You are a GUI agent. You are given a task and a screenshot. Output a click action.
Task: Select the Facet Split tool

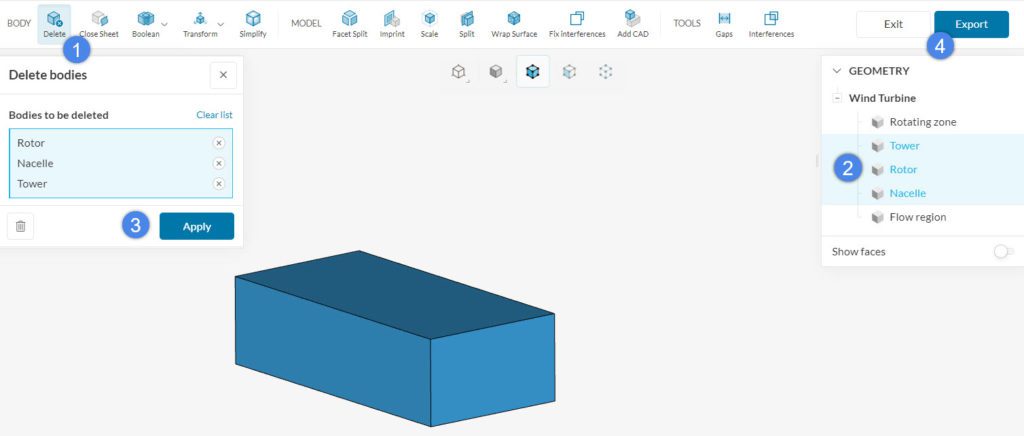tap(350, 23)
